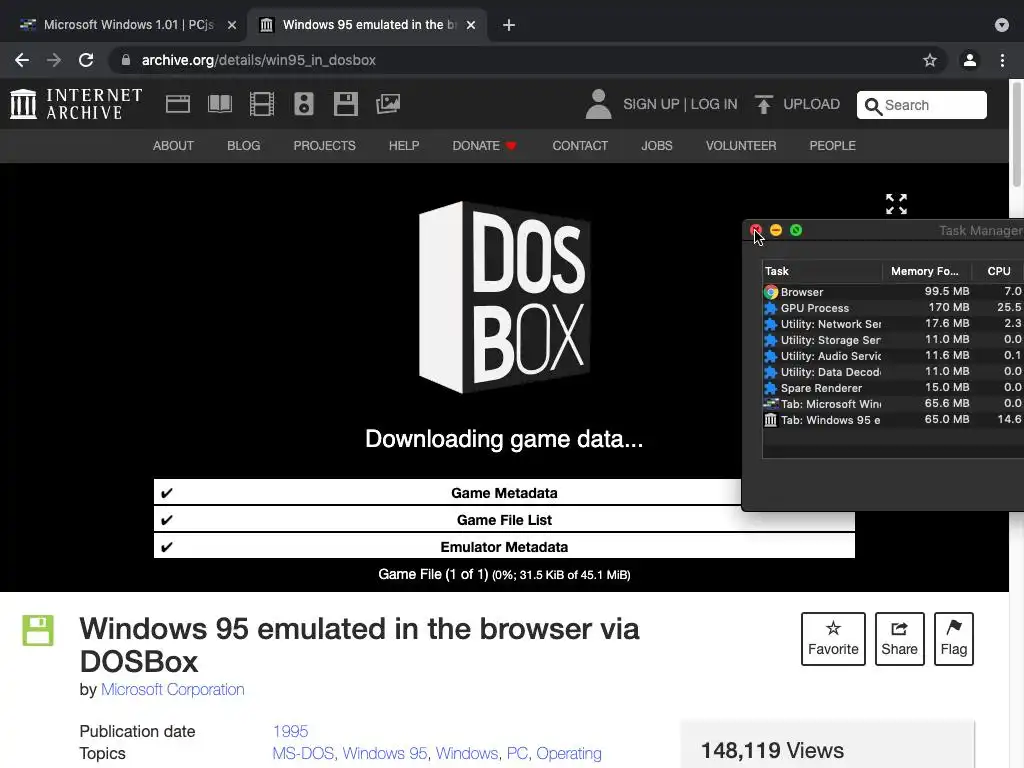Open the VOLUNTEER menu item
This screenshot has height=768, width=1024.
pos(741,146)
